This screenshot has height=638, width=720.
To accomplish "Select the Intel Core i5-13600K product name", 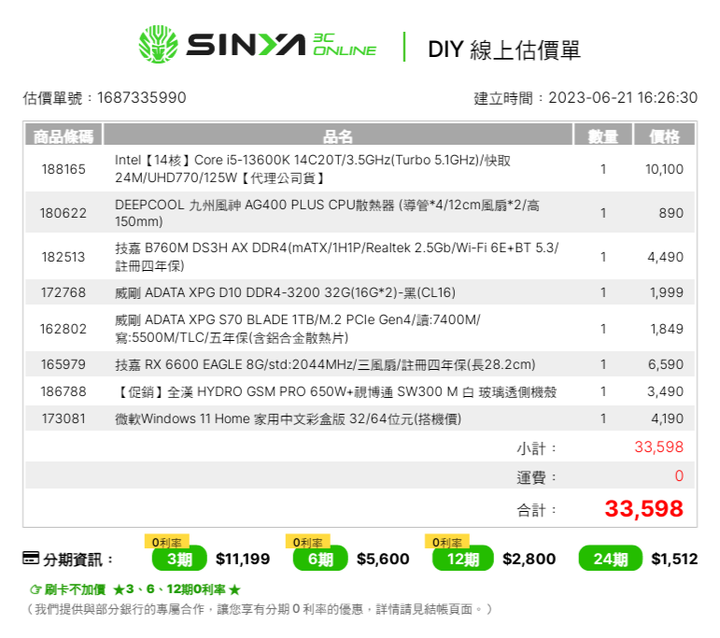I will (x=312, y=169).
